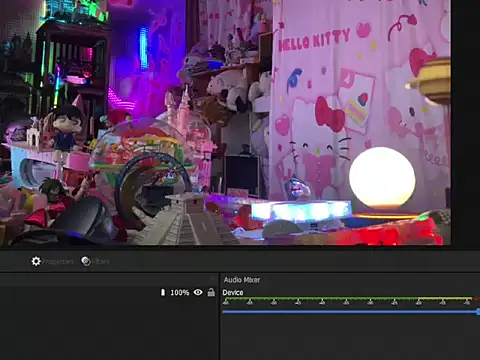480x360 pixels.
Task: Click the Audio Mixer panel title
Action: (x=242, y=280)
